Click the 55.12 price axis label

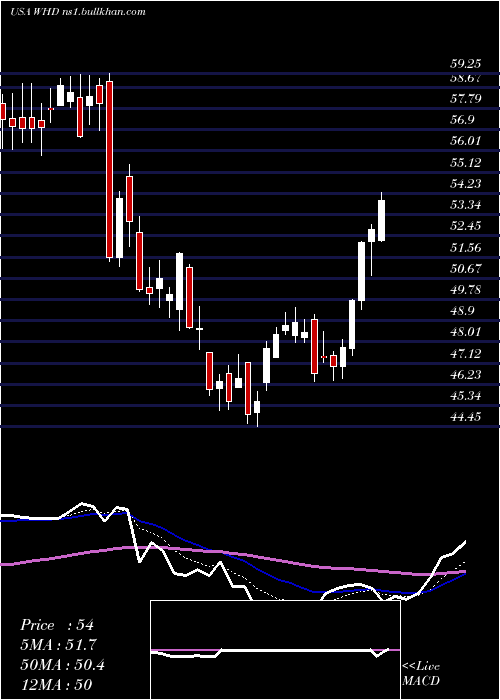click(x=466, y=162)
